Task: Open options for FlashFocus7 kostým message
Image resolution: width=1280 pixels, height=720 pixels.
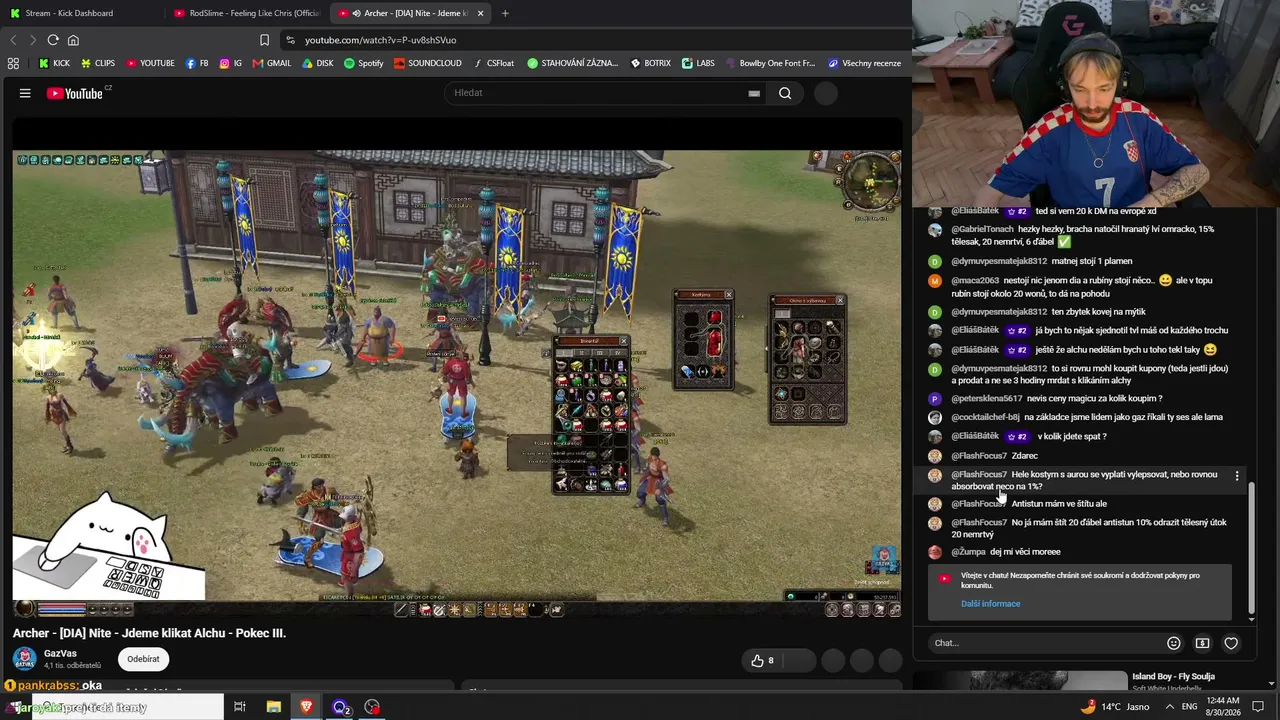Action: click(1237, 476)
